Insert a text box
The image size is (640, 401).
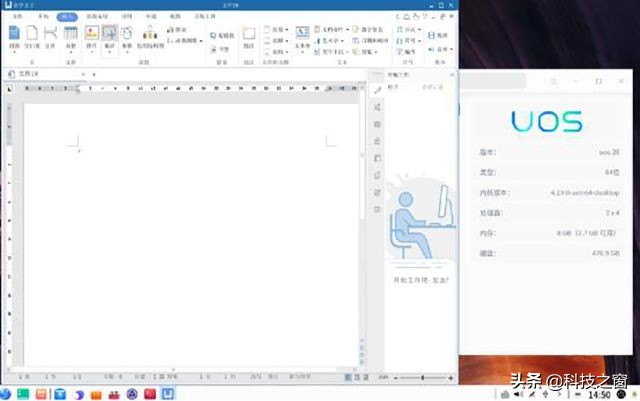[x=302, y=38]
